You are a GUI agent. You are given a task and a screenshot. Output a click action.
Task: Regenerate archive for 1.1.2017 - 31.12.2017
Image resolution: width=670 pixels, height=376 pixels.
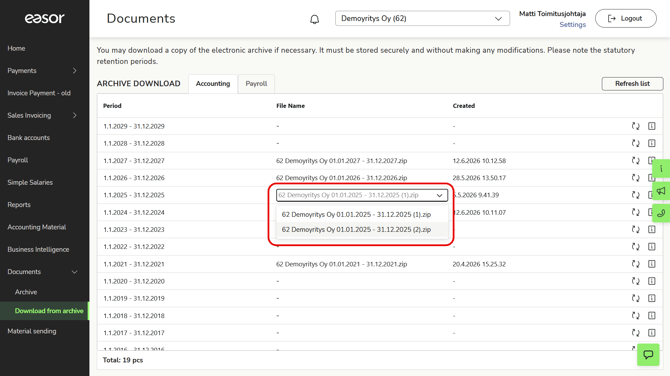pos(635,333)
